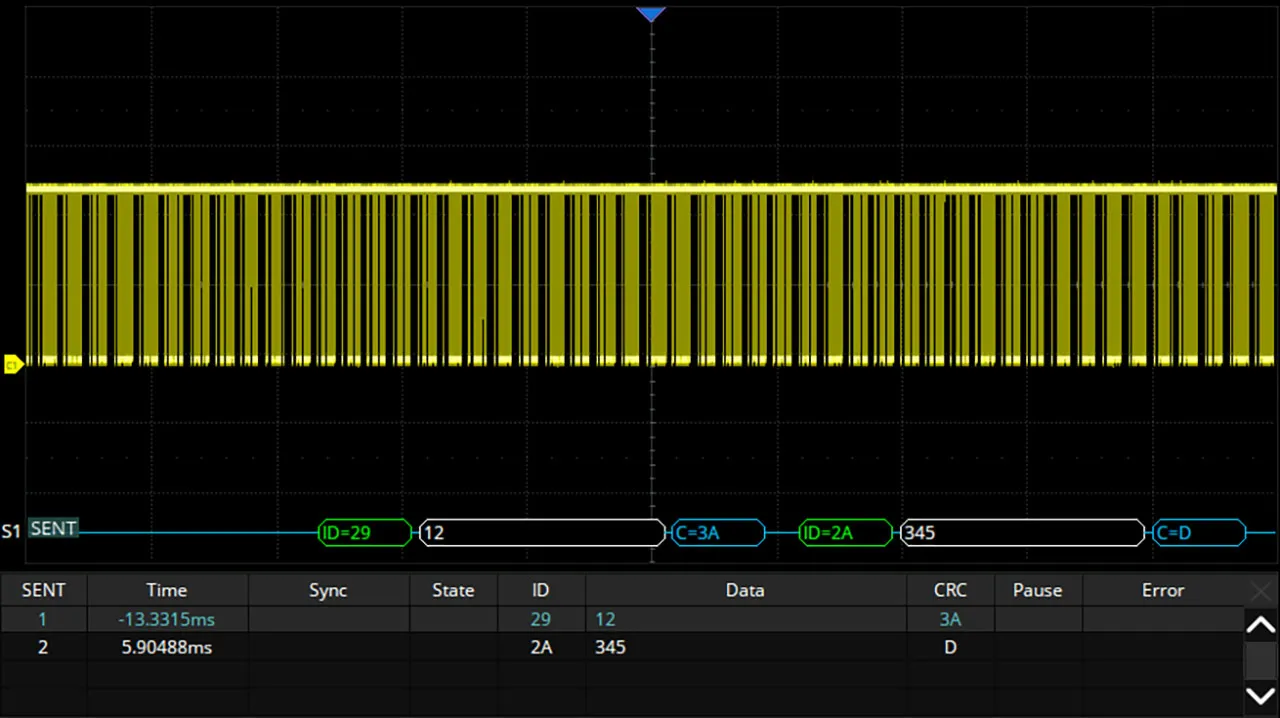The image size is (1280, 718).
Task: Click the S1 SENT decode label
Action: [53, 529]
